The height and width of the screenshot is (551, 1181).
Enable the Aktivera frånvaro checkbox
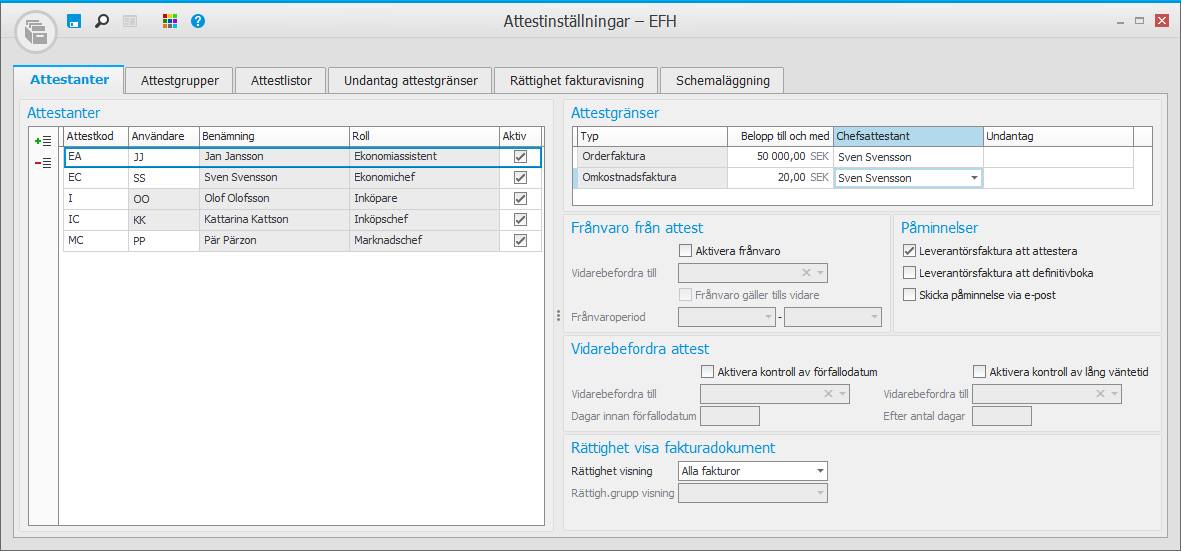(x=686, y=251)
